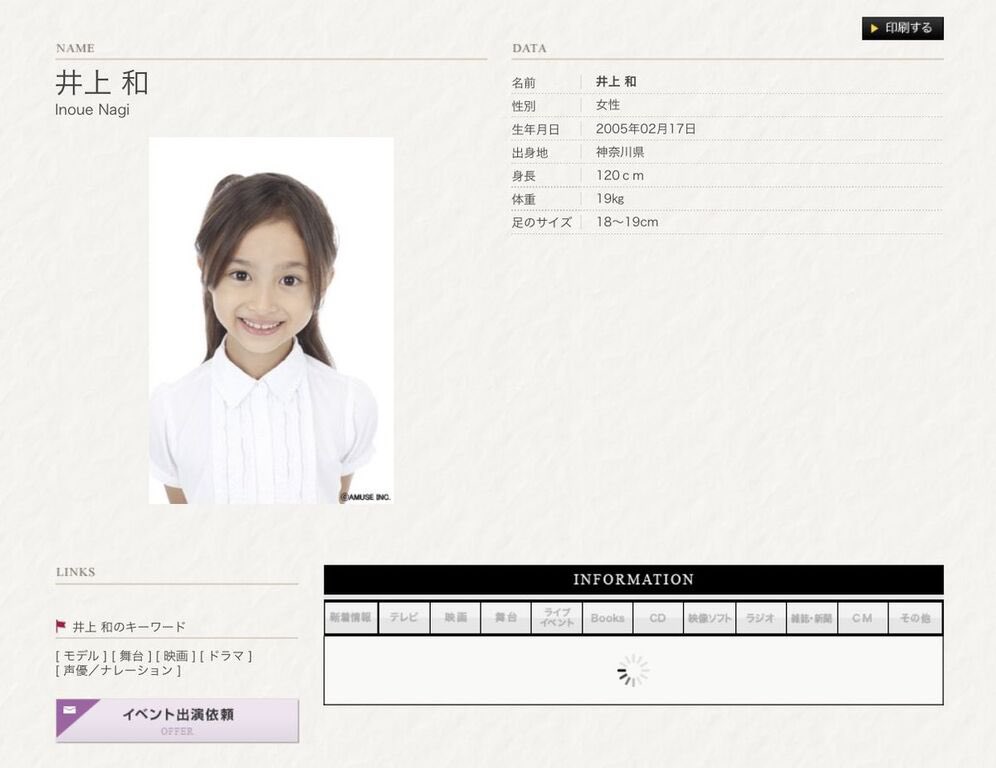996x768 pixels.
Task: Select the ラジオ tab
Action: coord(760,617)
